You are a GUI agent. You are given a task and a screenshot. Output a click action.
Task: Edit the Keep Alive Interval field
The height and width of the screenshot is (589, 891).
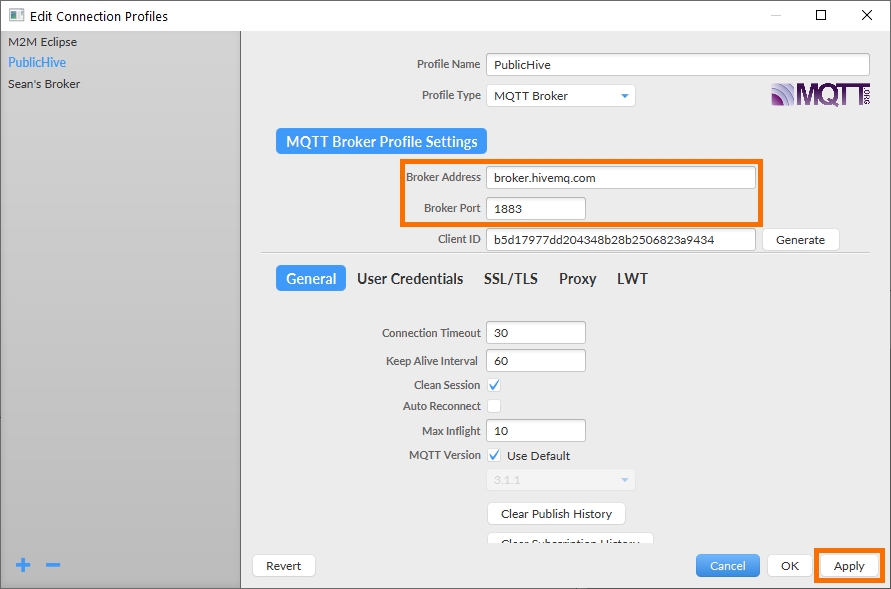tap(536, 361)
